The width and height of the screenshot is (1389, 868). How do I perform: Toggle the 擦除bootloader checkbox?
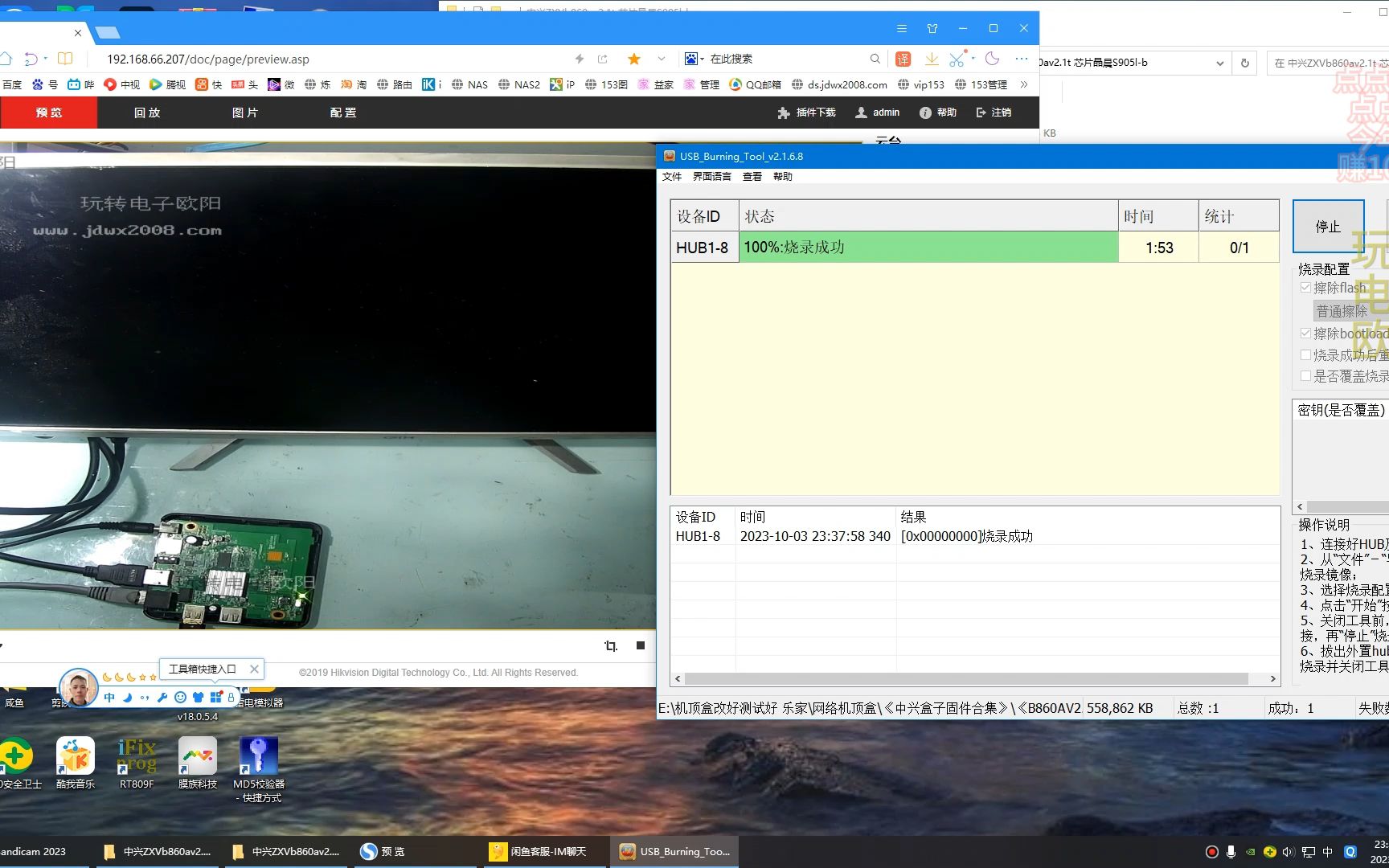pyautogui.click(x=1305, y=333)
